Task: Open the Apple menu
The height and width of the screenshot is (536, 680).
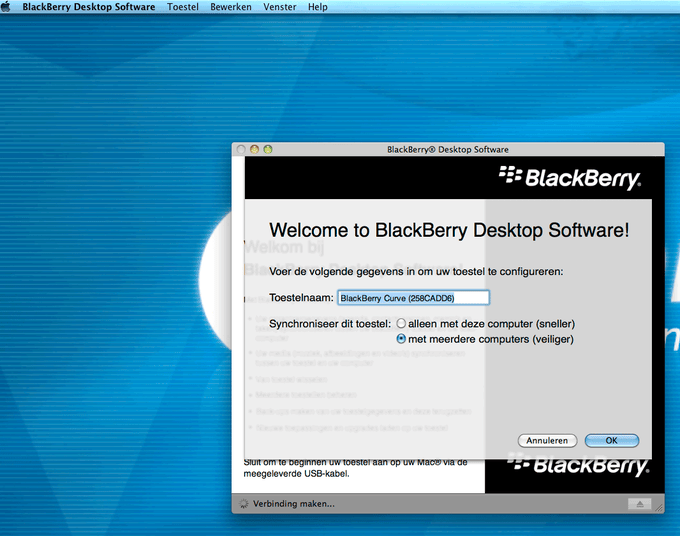Action: (6, 7)
